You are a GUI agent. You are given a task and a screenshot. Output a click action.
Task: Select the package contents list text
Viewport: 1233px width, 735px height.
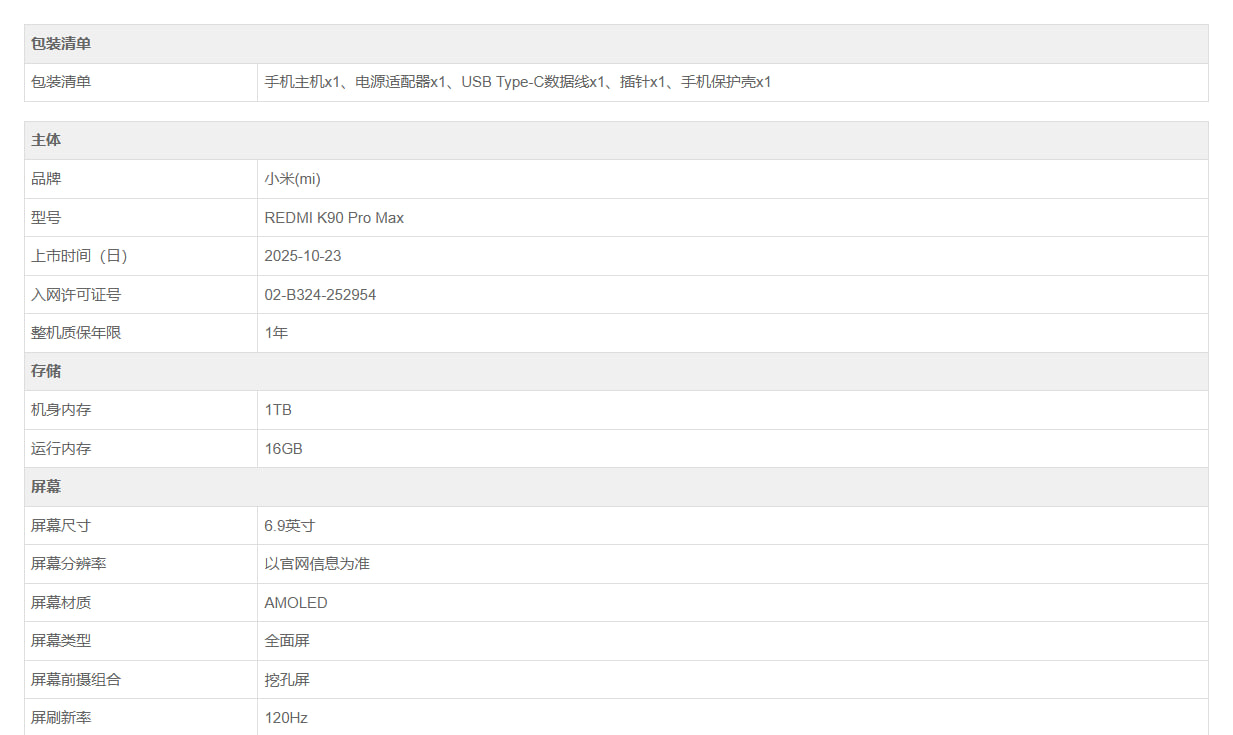click(517, 82)
